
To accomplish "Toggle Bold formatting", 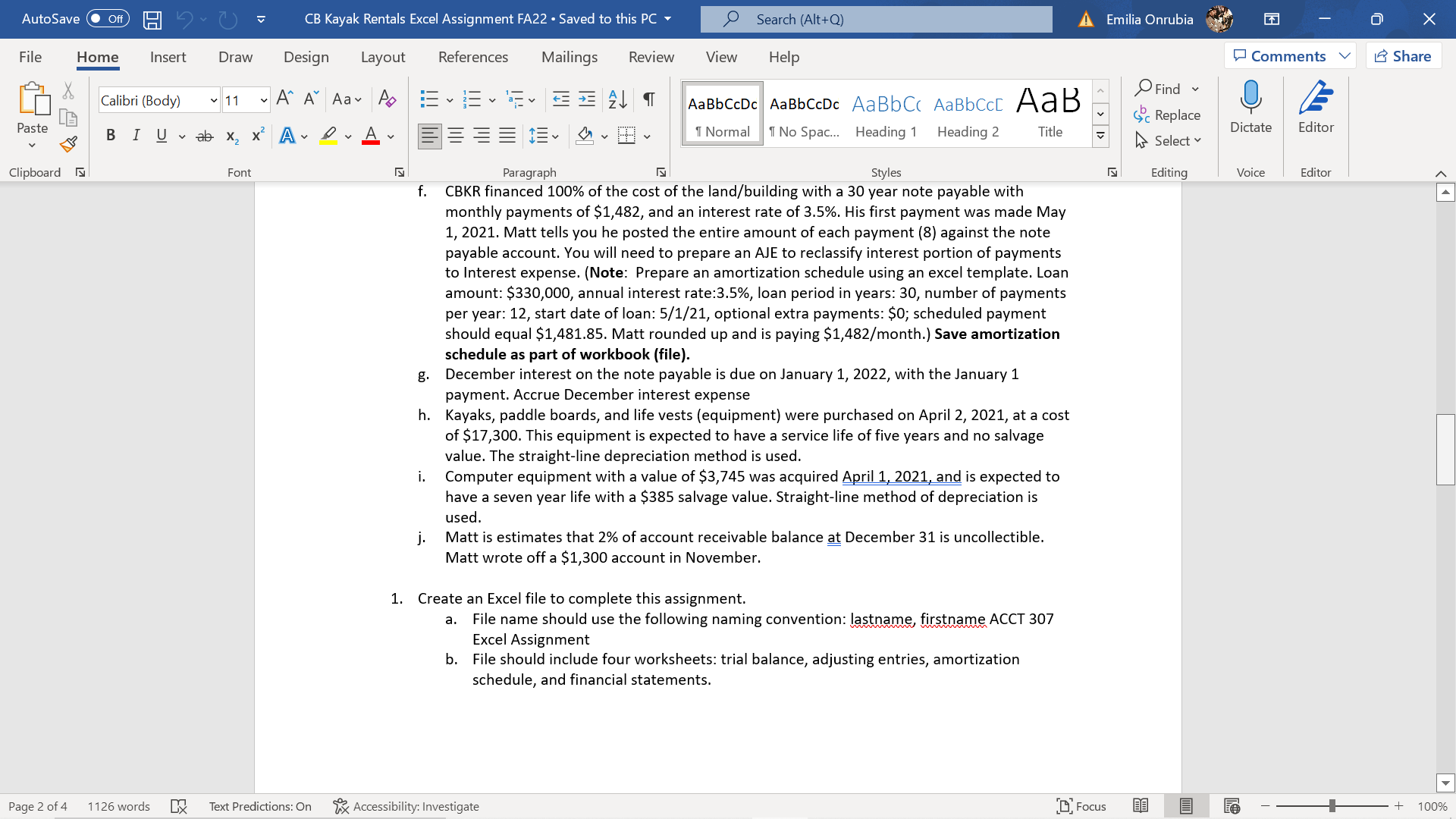I will (x=111, y=136).
